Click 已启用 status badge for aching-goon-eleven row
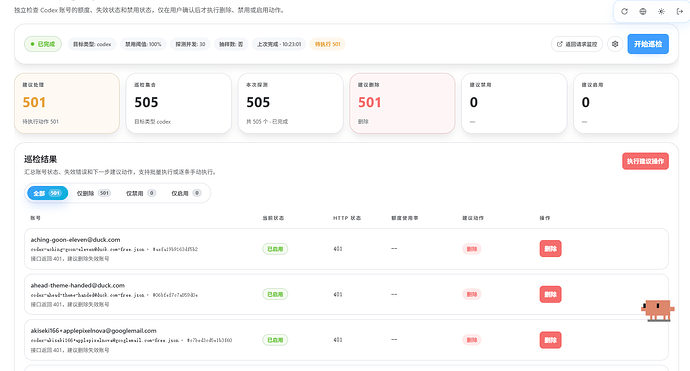 point(275,249)
